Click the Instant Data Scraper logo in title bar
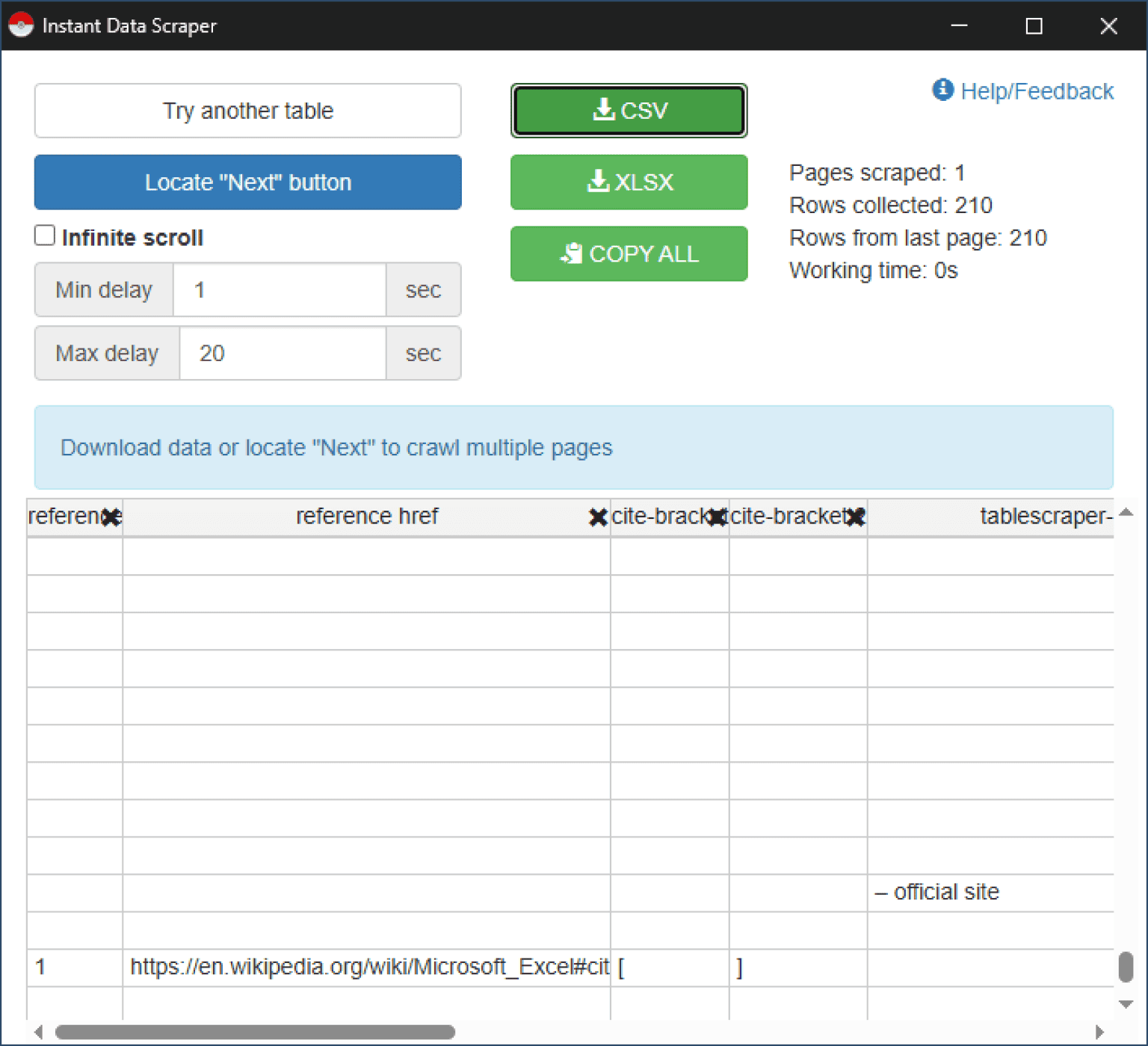The height and width of the screenshot is (1046, 1148). click(x=22, y=25)
